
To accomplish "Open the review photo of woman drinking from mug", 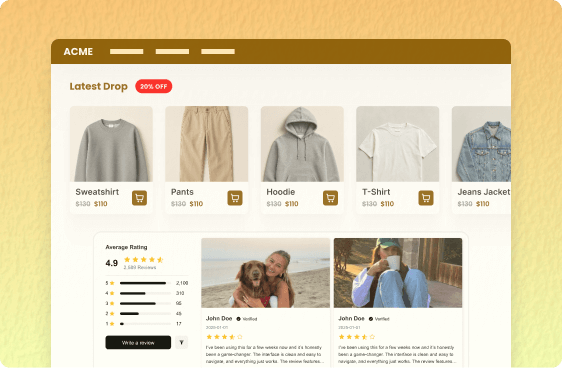I will [x=398, y=273].
